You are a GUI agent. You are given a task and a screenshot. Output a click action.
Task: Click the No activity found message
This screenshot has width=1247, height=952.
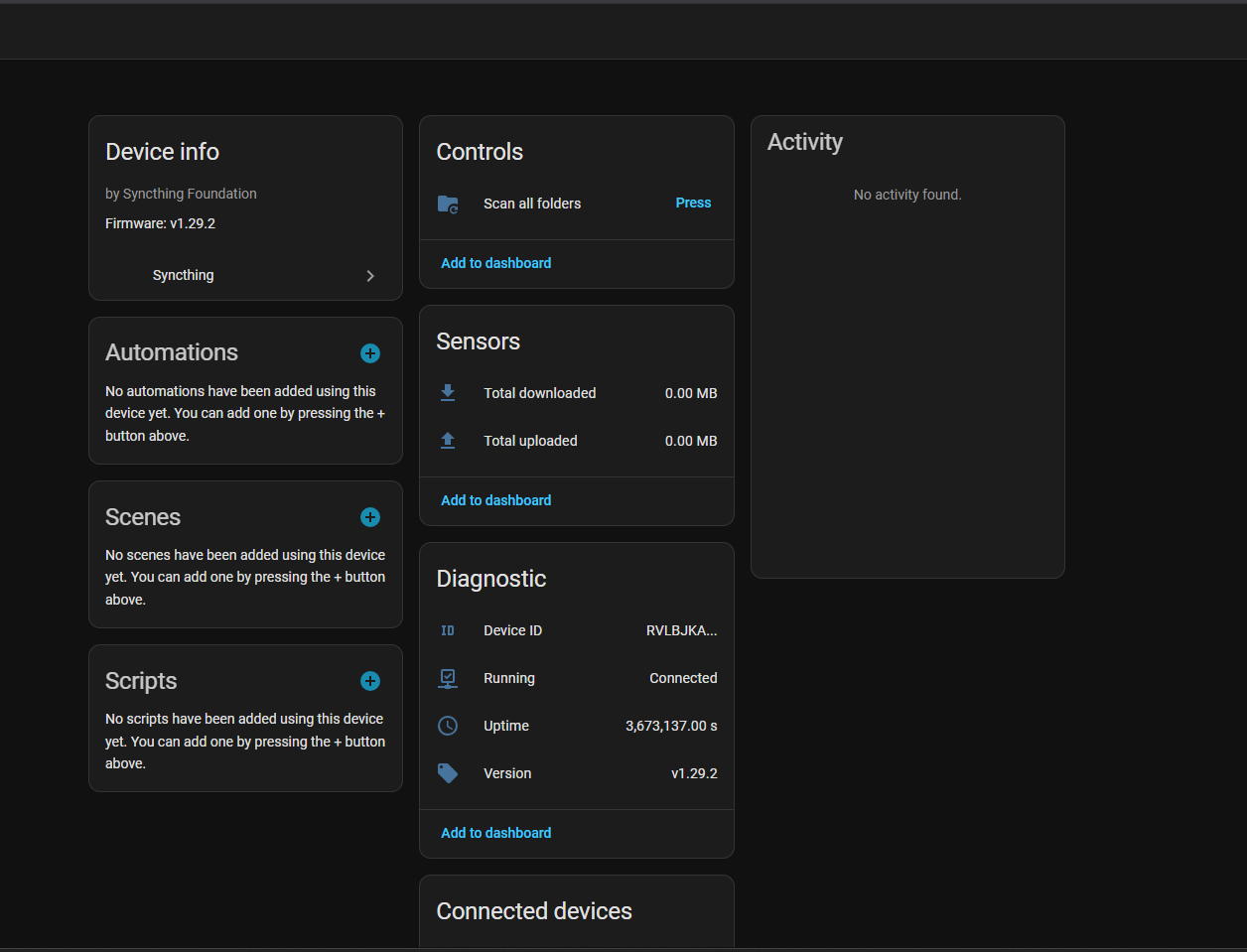[907, 195]
